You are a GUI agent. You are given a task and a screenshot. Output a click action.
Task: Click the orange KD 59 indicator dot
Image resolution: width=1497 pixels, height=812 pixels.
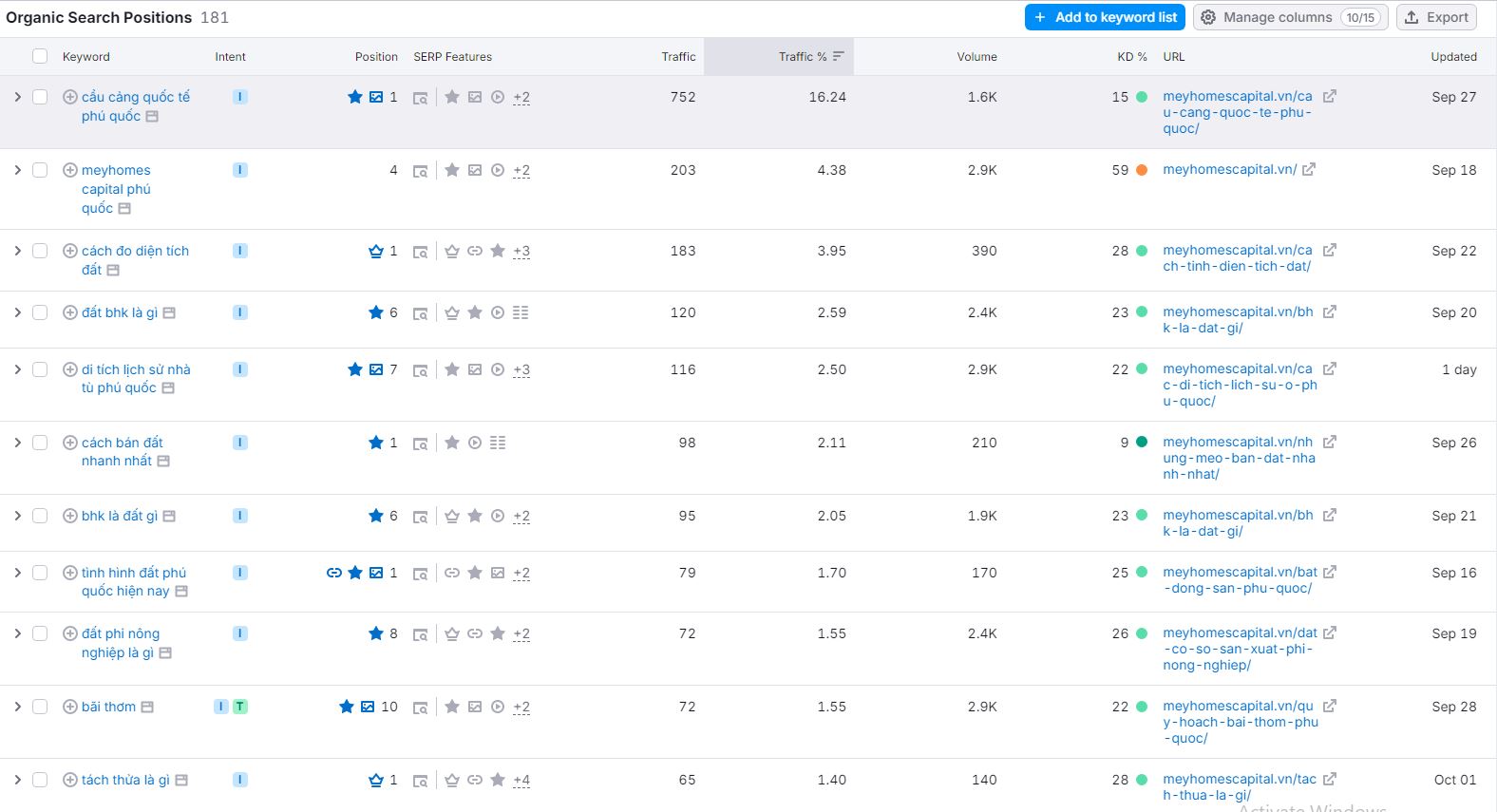[1142, 170]
